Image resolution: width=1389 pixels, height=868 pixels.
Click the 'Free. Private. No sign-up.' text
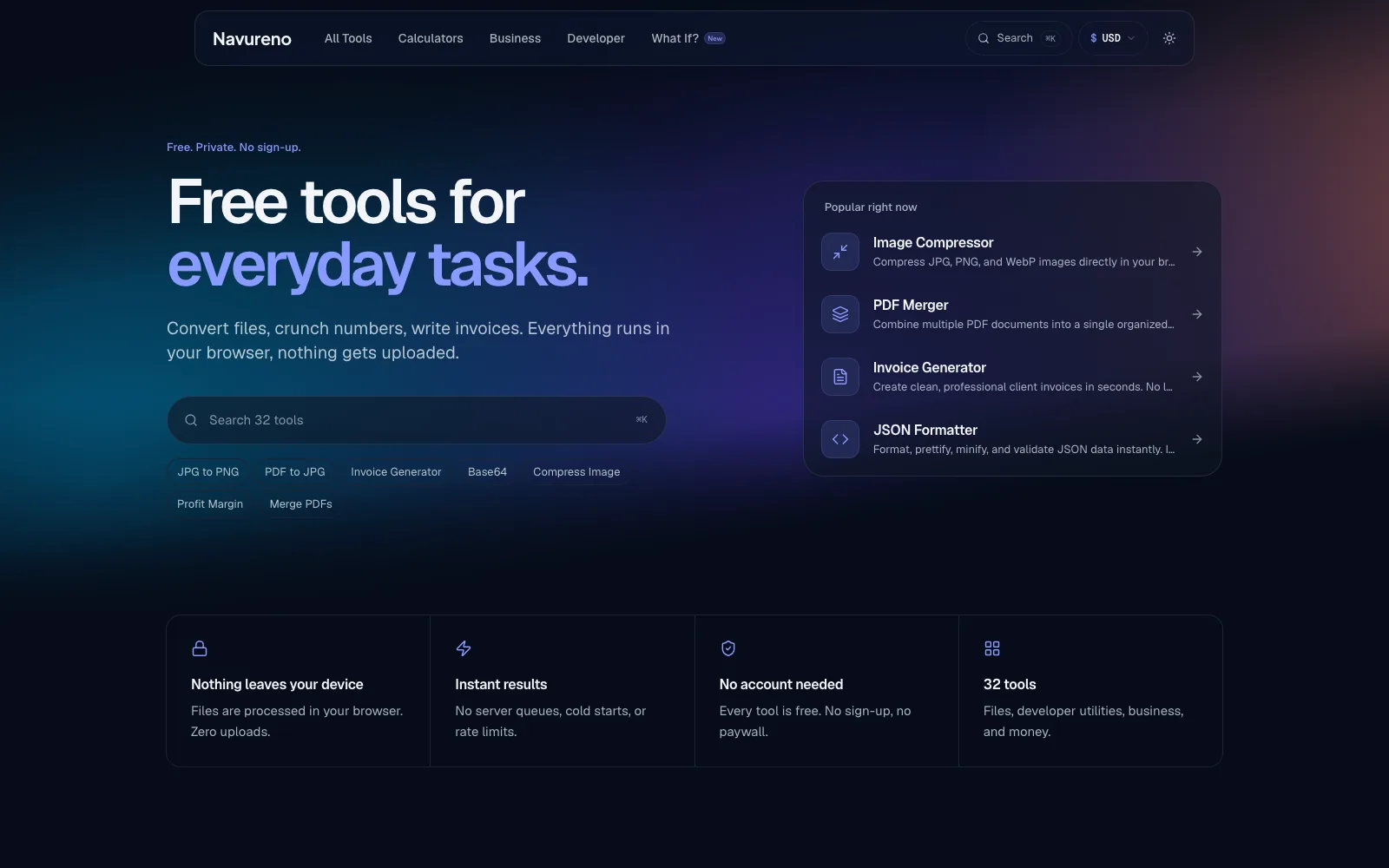234,148
